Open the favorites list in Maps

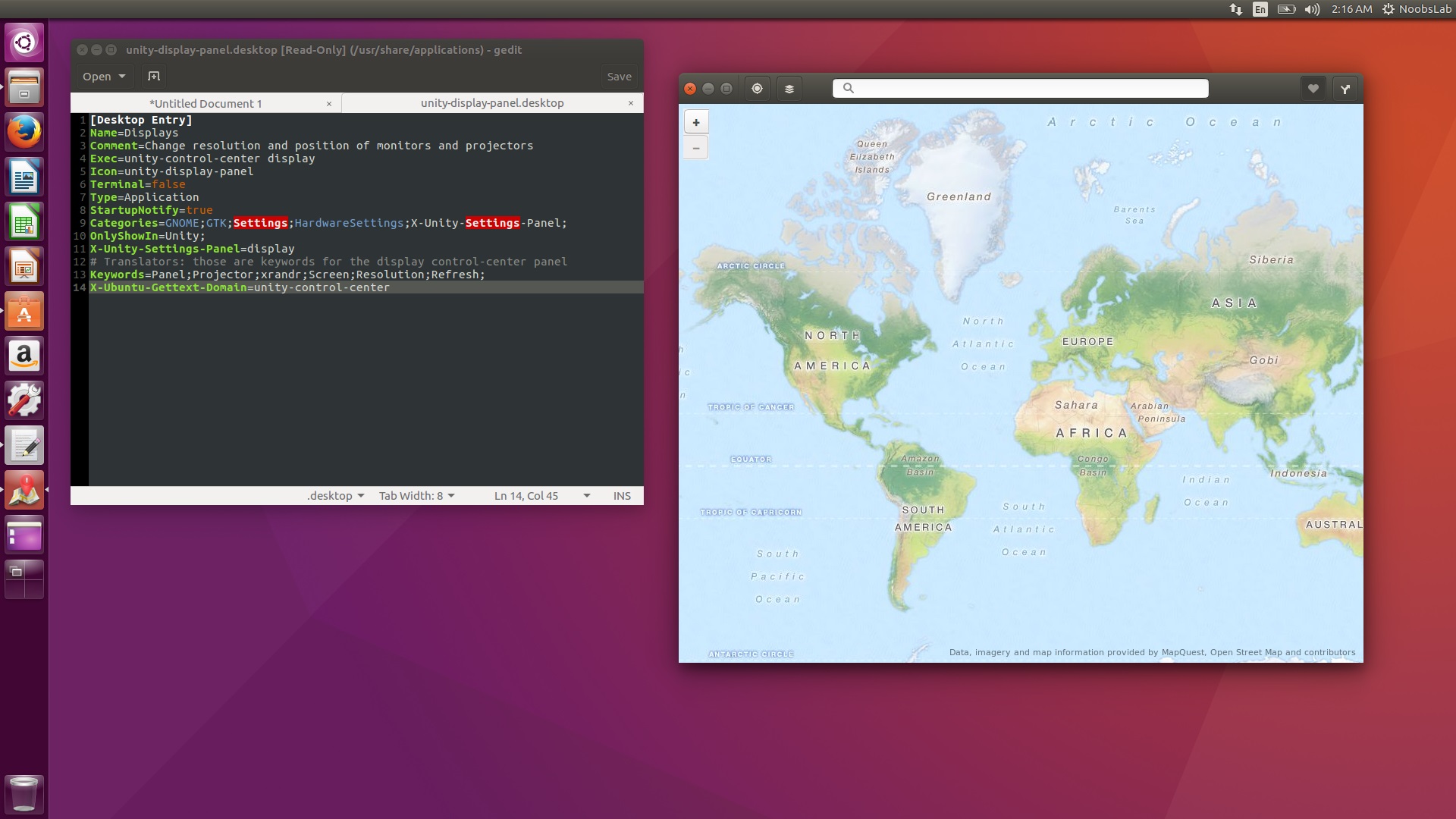[1313, 89]
